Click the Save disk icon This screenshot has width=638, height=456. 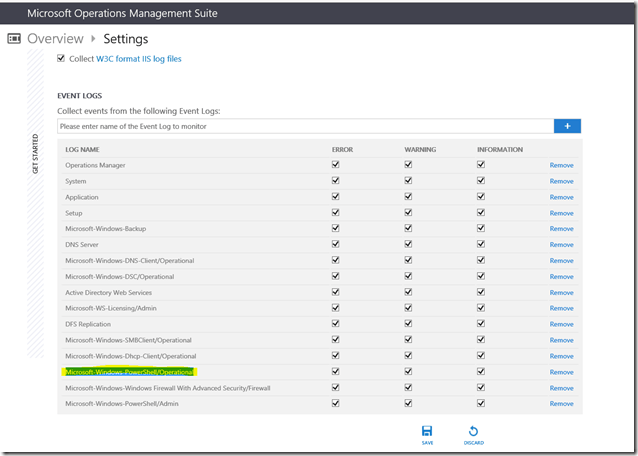[x=427, y=430]
